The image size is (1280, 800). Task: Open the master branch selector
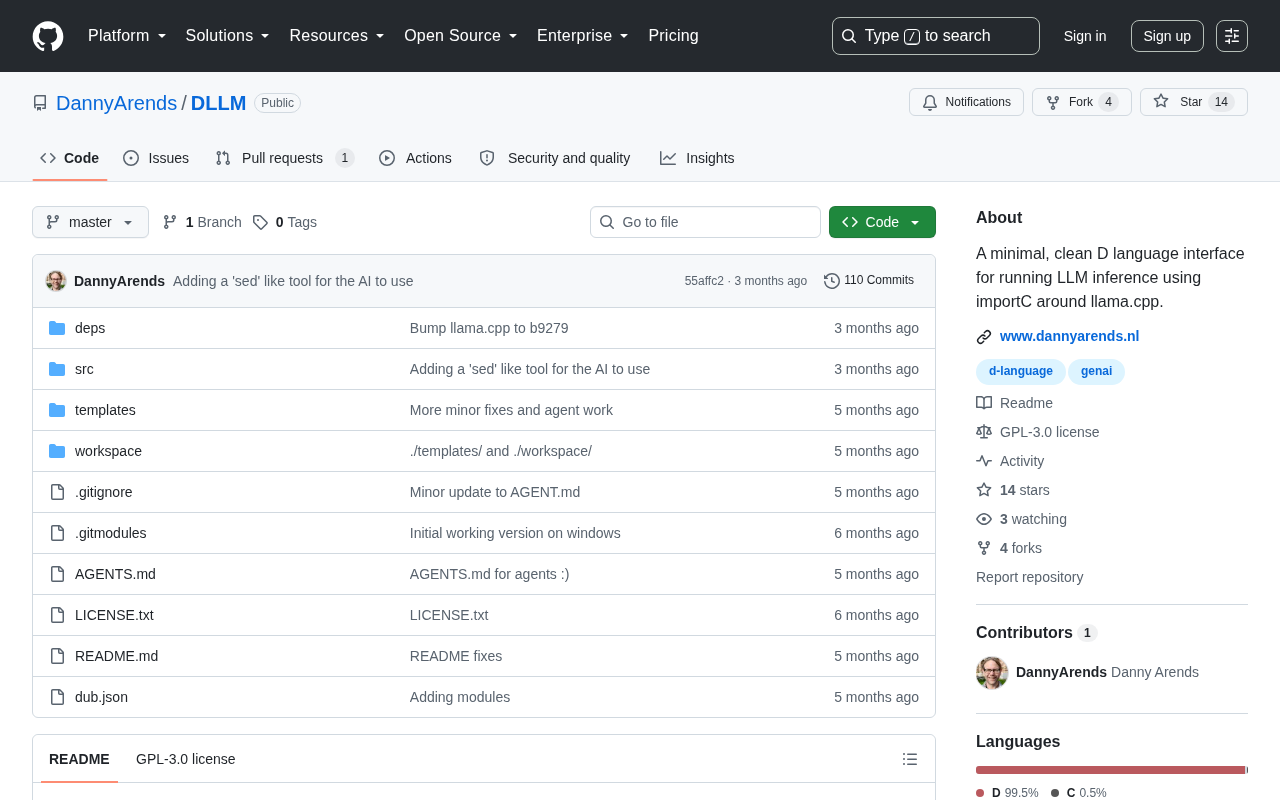click(90, 222)
